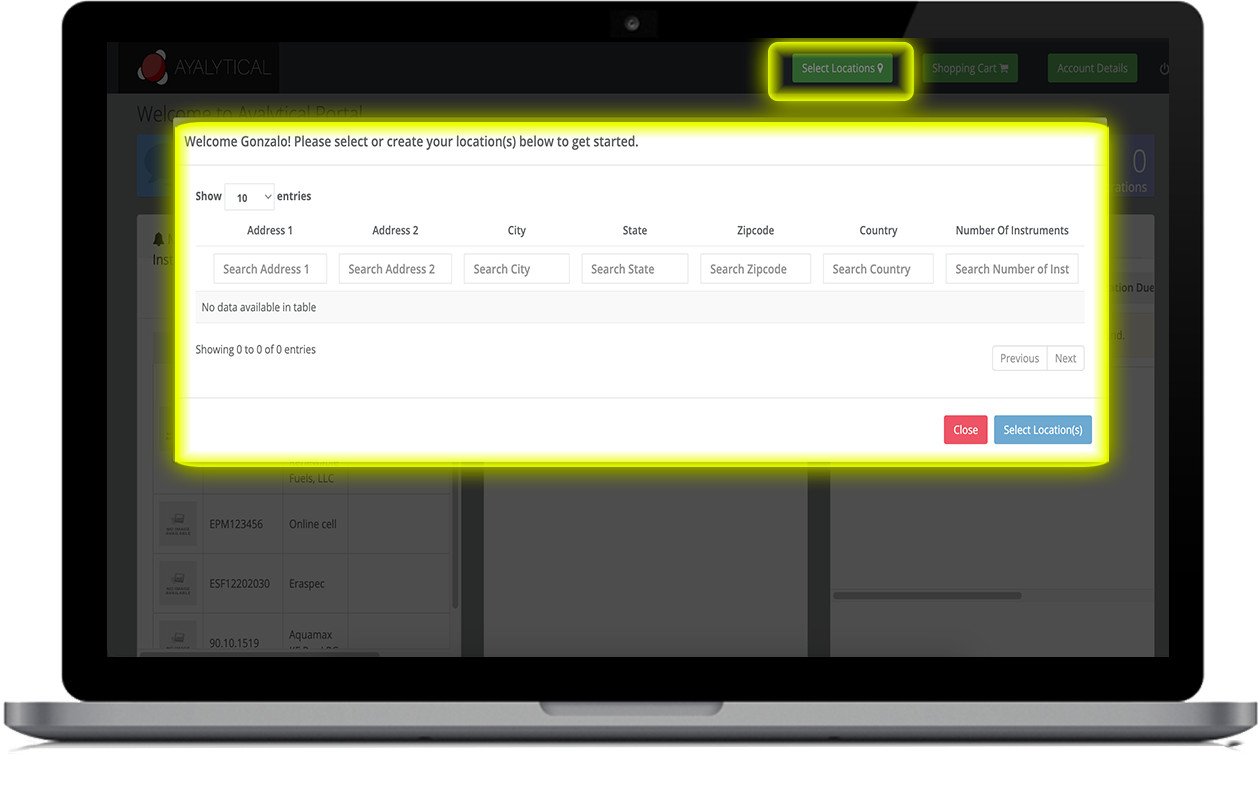Screen dimensions: 1260x799
Task: Open the Shopping Cart
Action: [x=969, y=68]
